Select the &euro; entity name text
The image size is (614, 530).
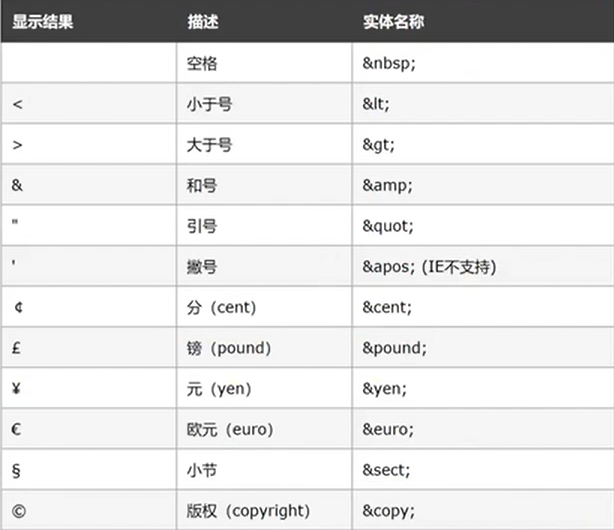tap(387, 429)
